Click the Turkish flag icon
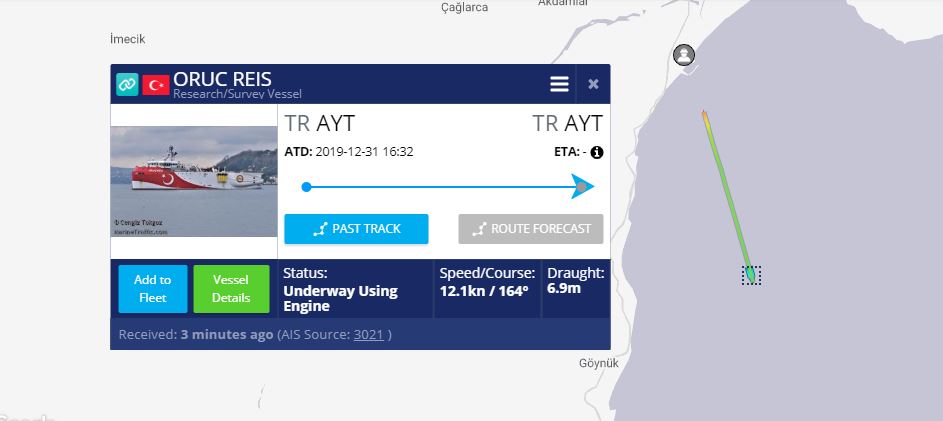The image size is (943, 421). point(156,85)
